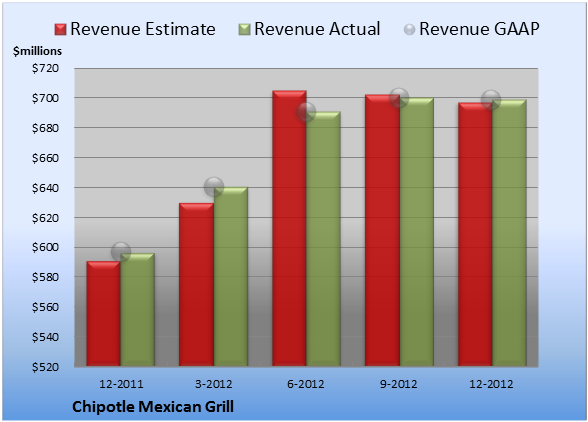Image resolution: width=588 pixels, height=422 pixels.
Task: Select the red estimate bar for 9-2012
Action: tap(382, 230)
